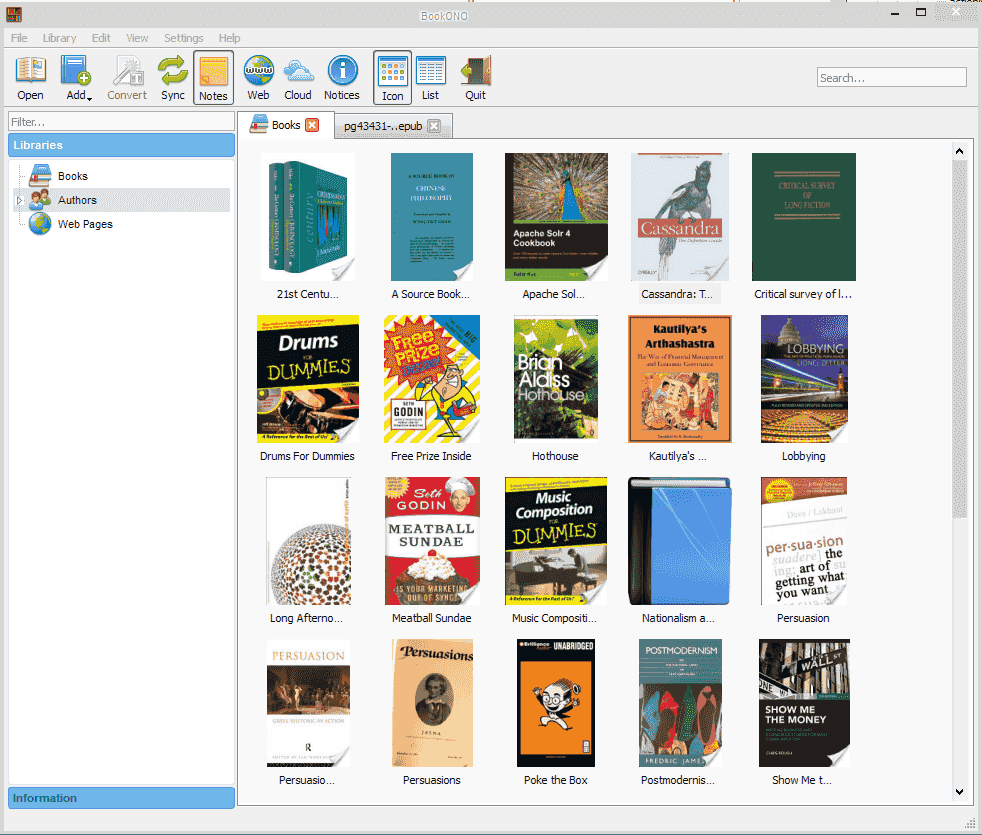The image size is (982, 835).
Task: Show Notices via the info icon
Action: pos(342,78)
